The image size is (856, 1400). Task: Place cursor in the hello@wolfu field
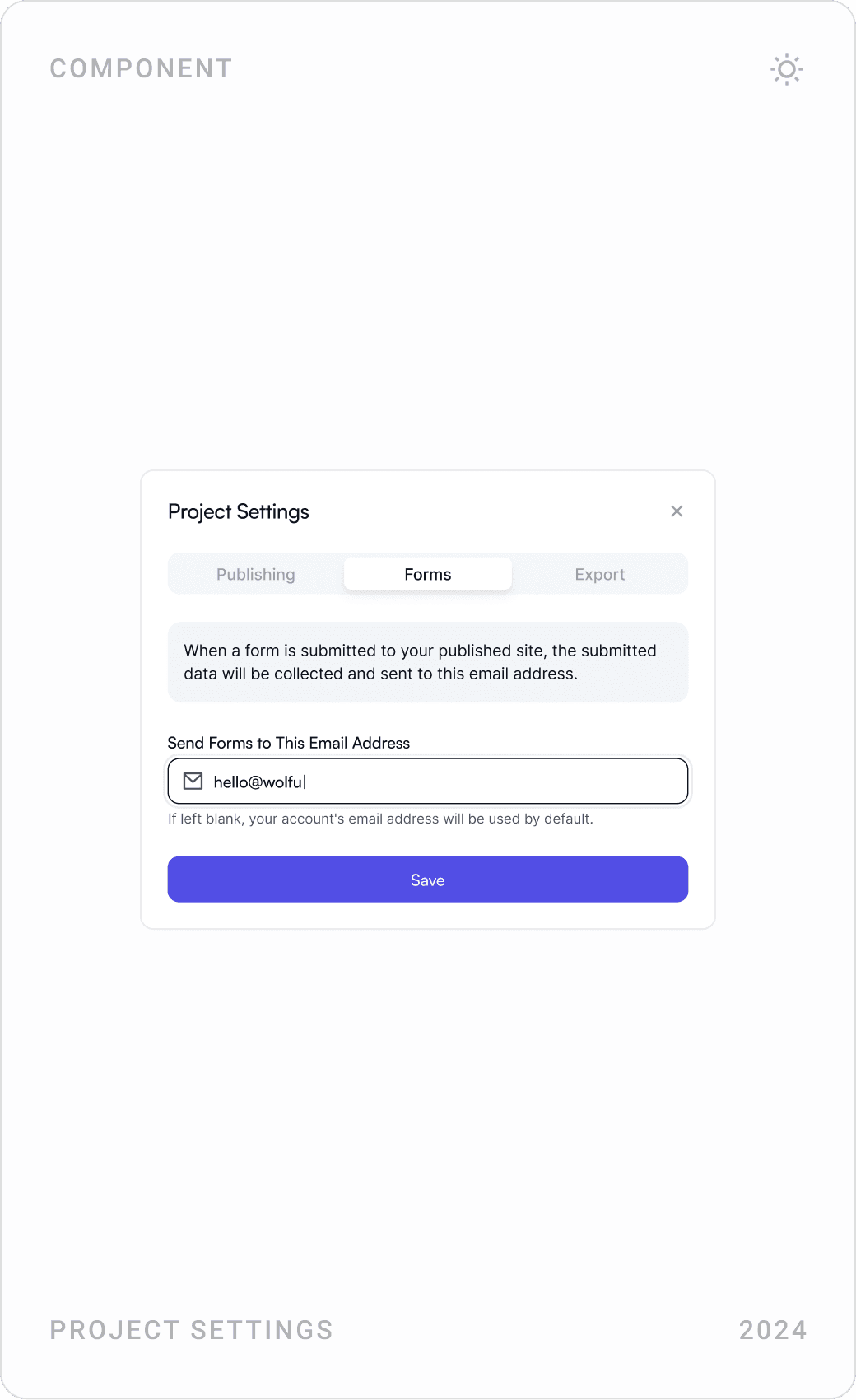coord(370,780)
